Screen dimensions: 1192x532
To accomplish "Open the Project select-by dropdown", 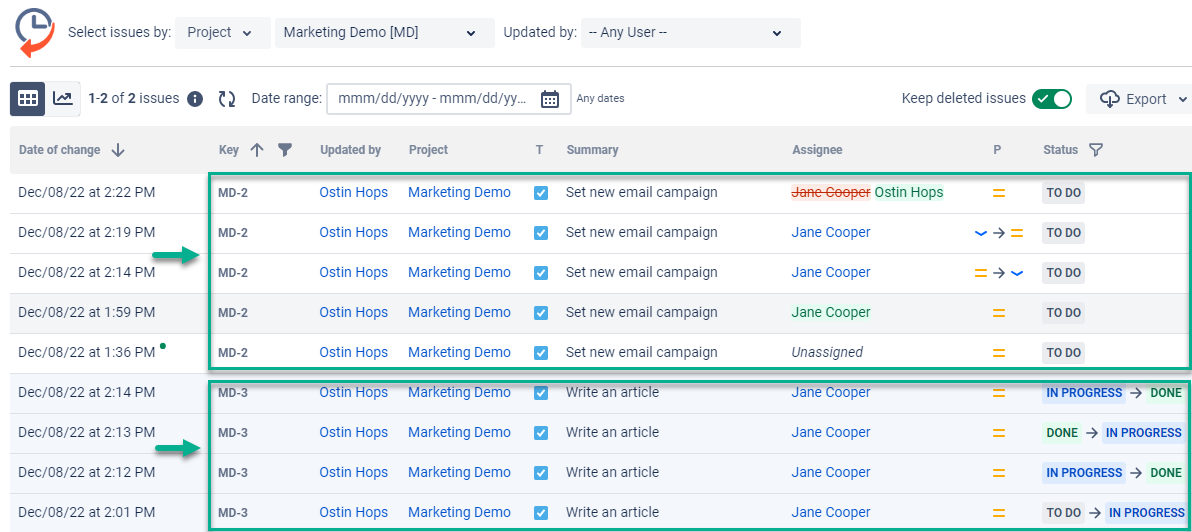I will [x=221, y=32].
